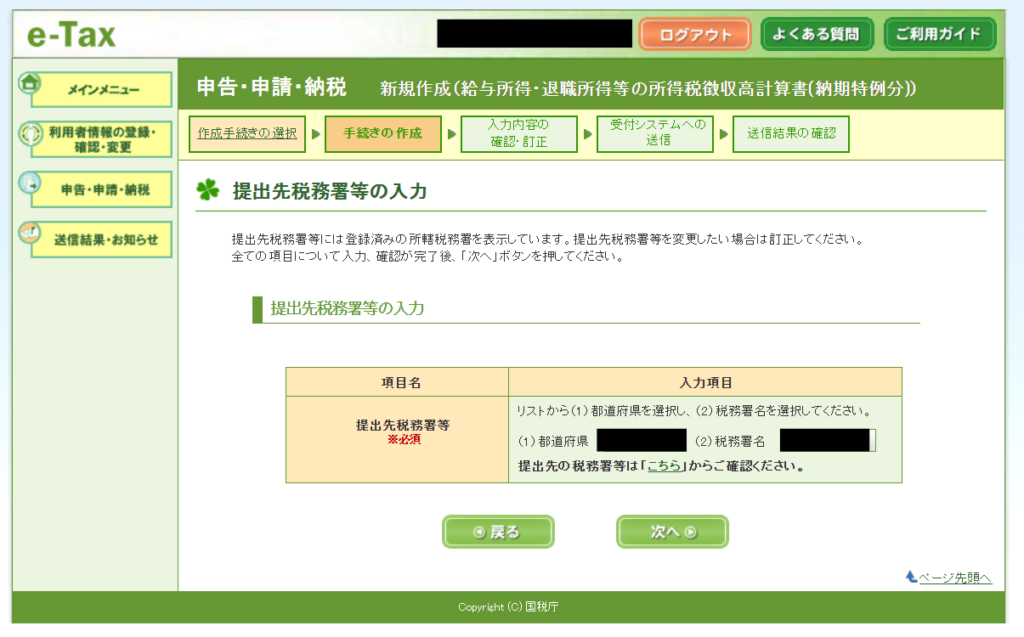Click the document icon beside 申告・申請・納税

pos(30,184)
